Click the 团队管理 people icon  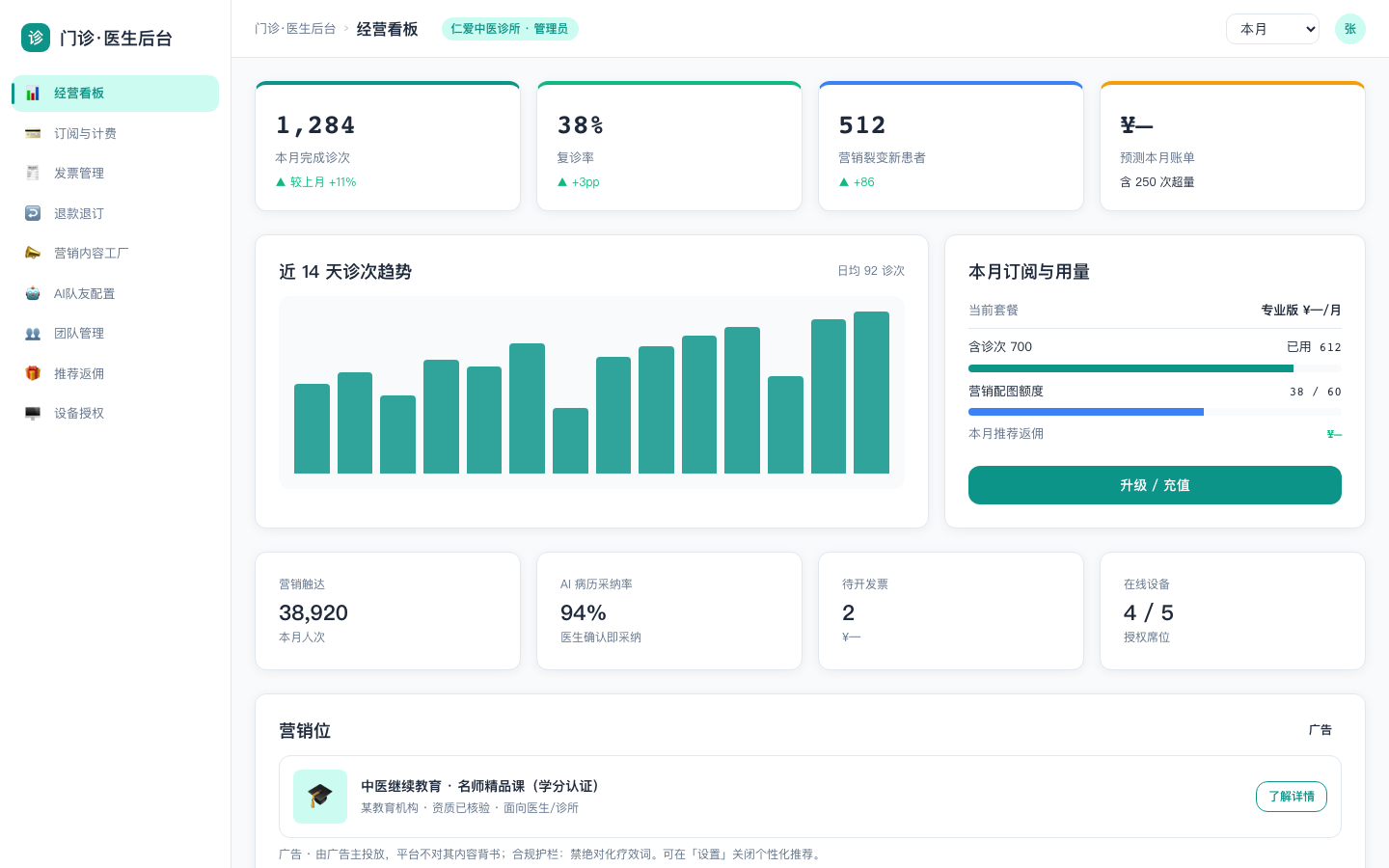33,333
